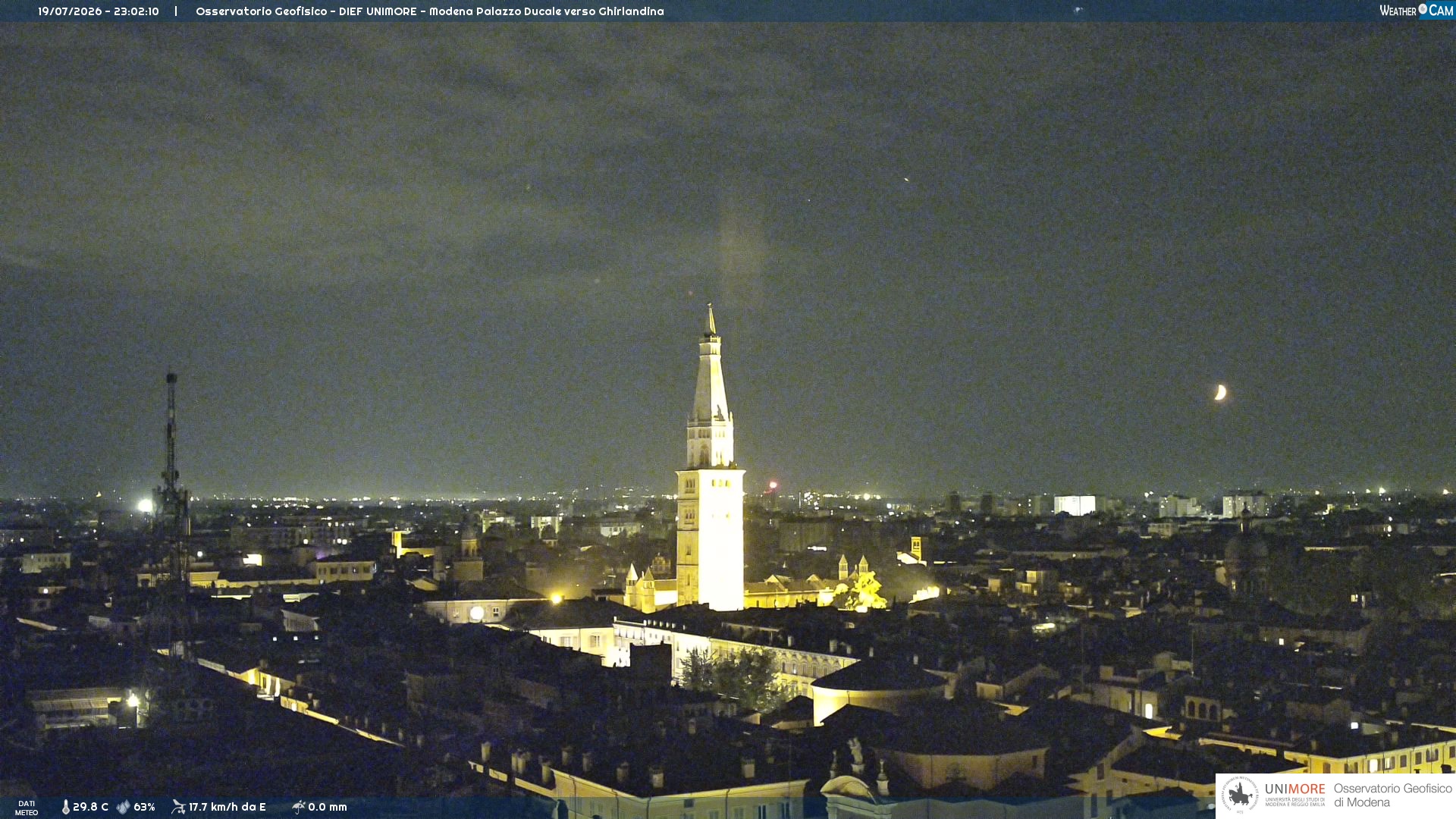Click the Osservatorio Geofisico di Modena caption

pos(1393,795)
